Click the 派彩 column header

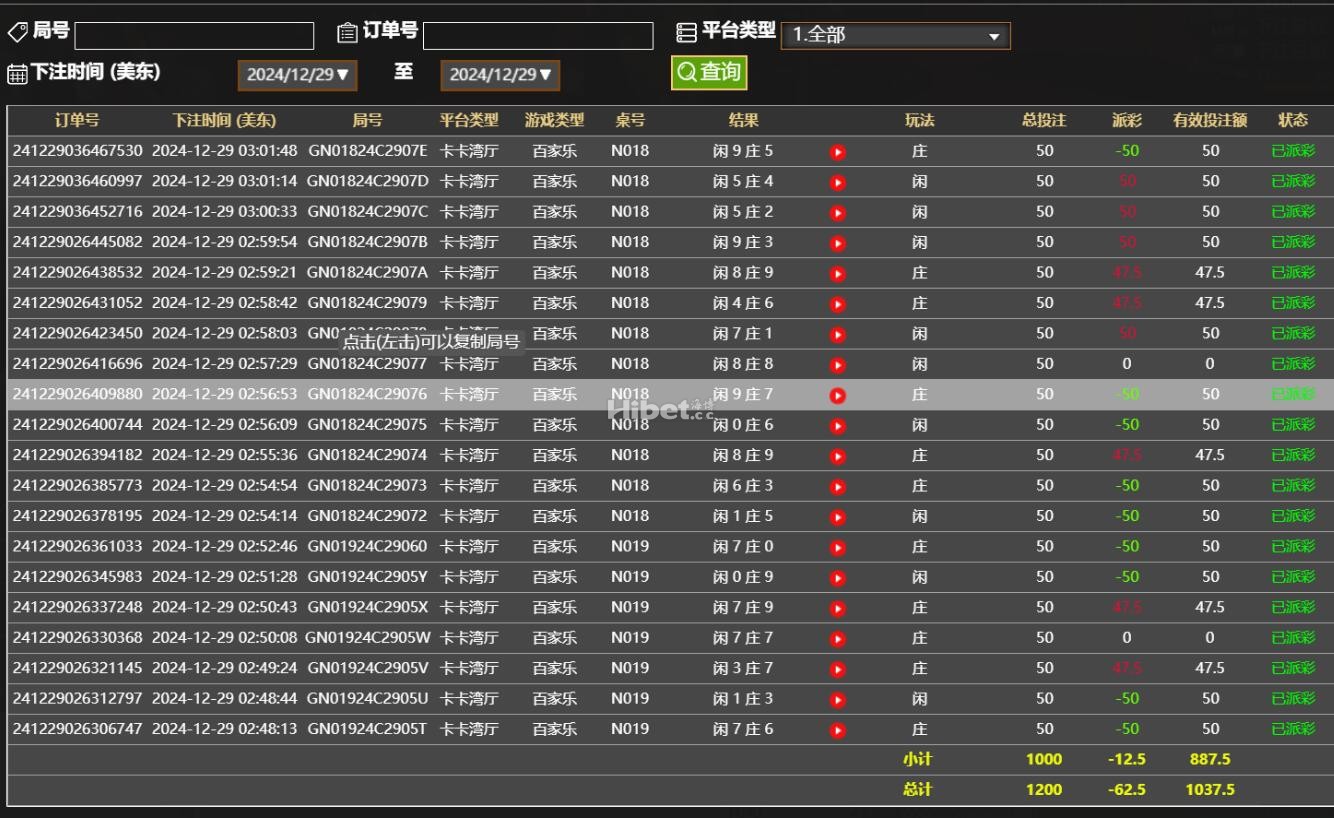point(1126,120)
